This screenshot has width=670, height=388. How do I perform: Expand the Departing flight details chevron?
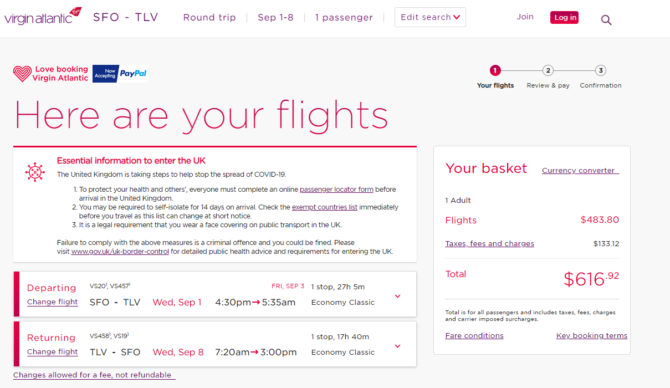(397, 296)
